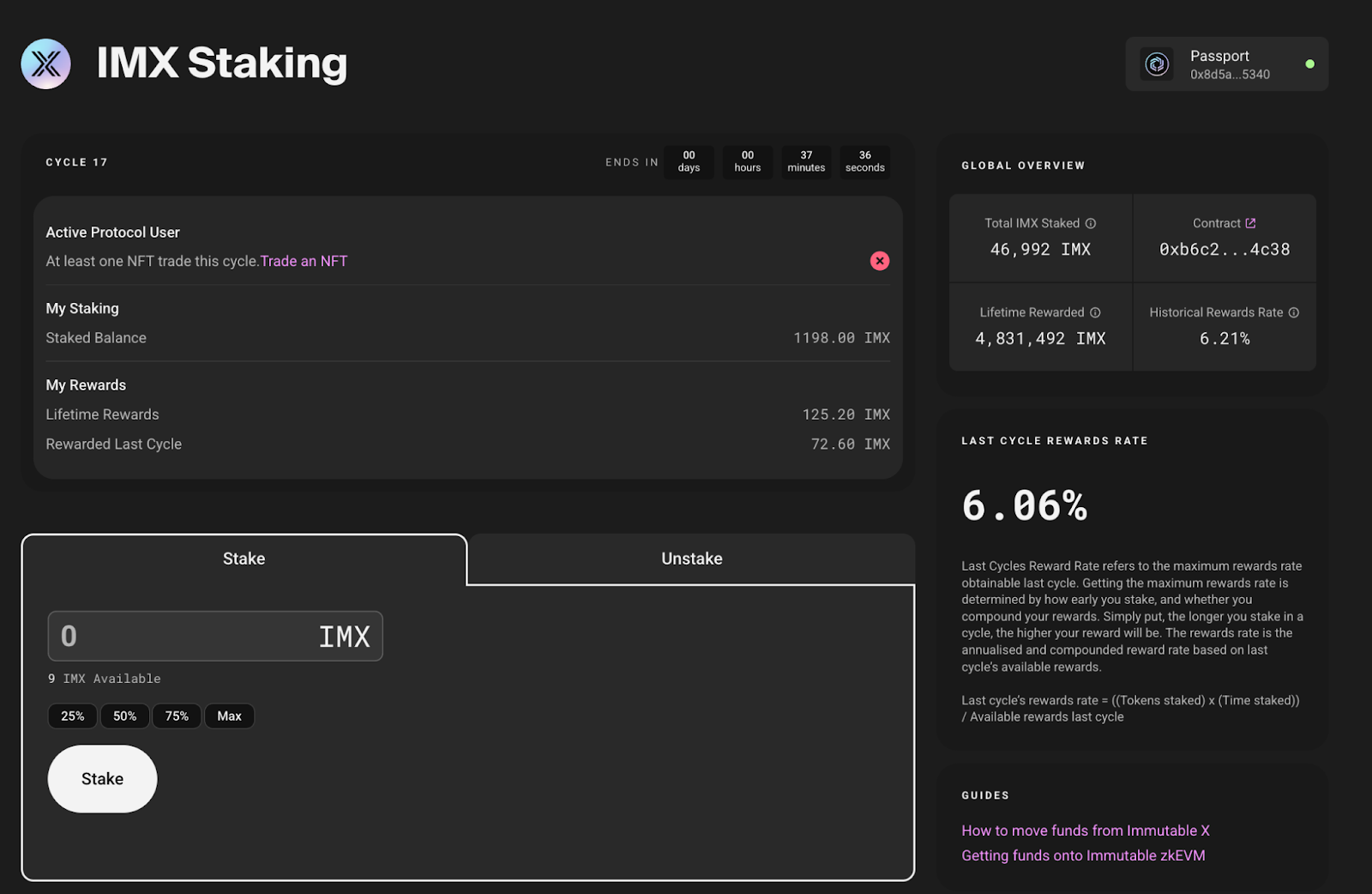
Task: Click the IMX logo icon
Action: [45, 63]
